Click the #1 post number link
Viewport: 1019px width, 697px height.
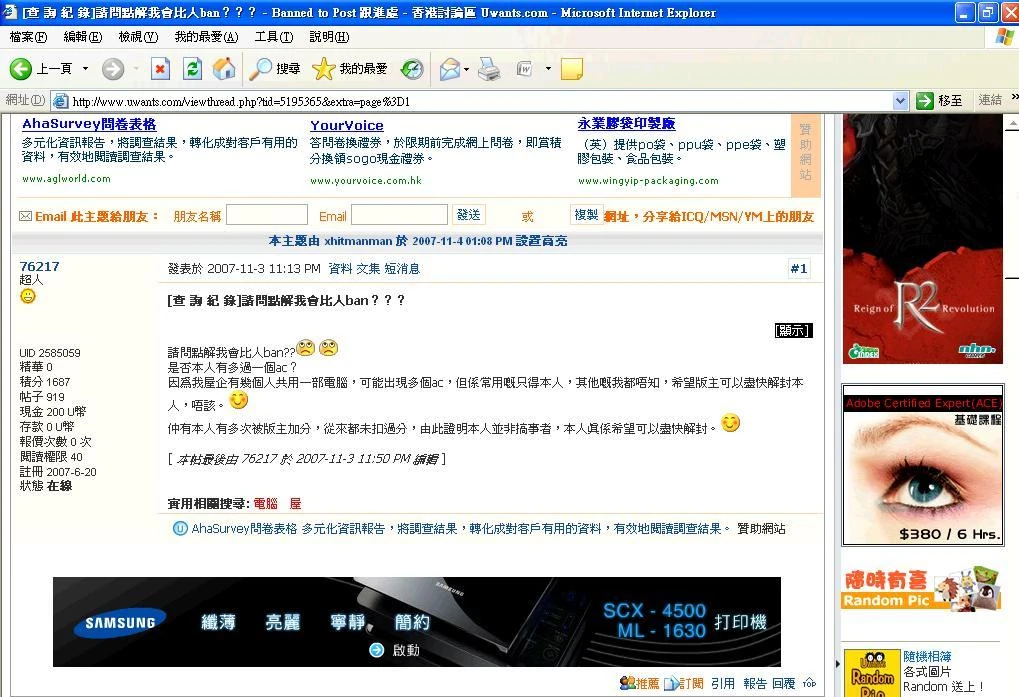click(x=799, y=268)
